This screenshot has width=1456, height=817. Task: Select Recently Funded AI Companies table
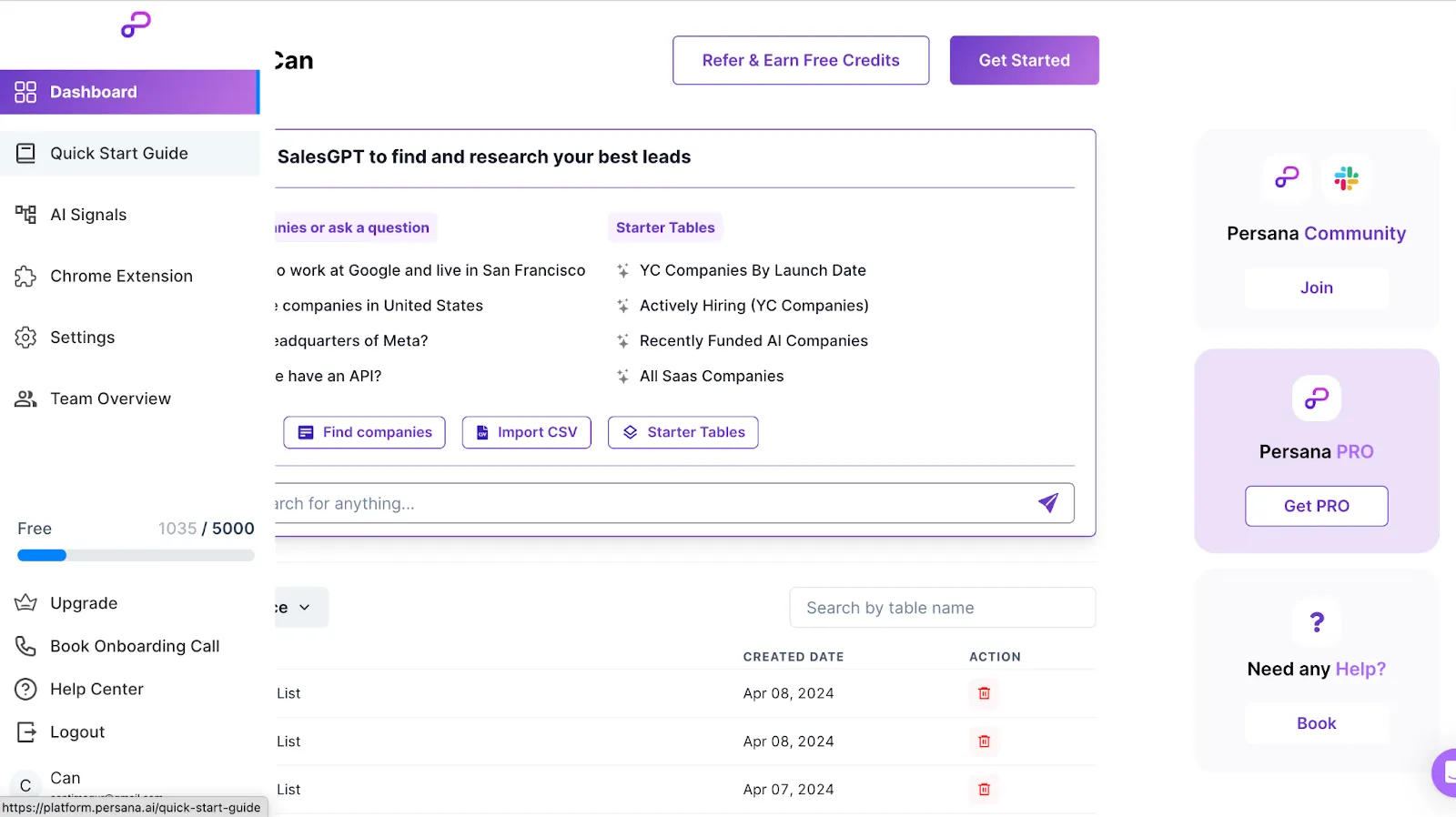tap(753, 341)
